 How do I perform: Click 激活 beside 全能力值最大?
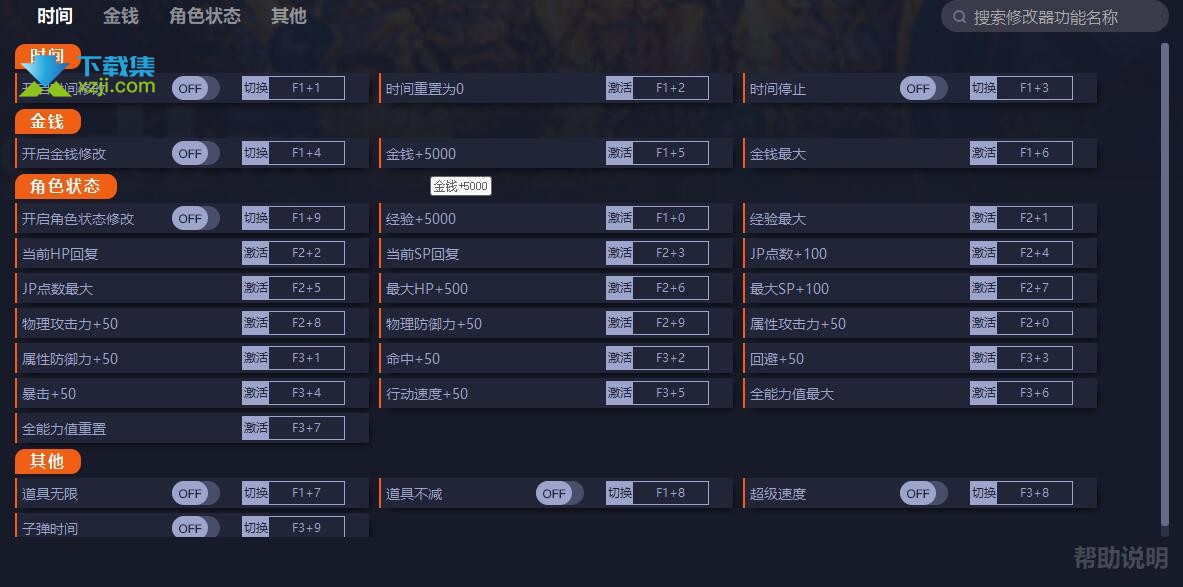(983, 393)
